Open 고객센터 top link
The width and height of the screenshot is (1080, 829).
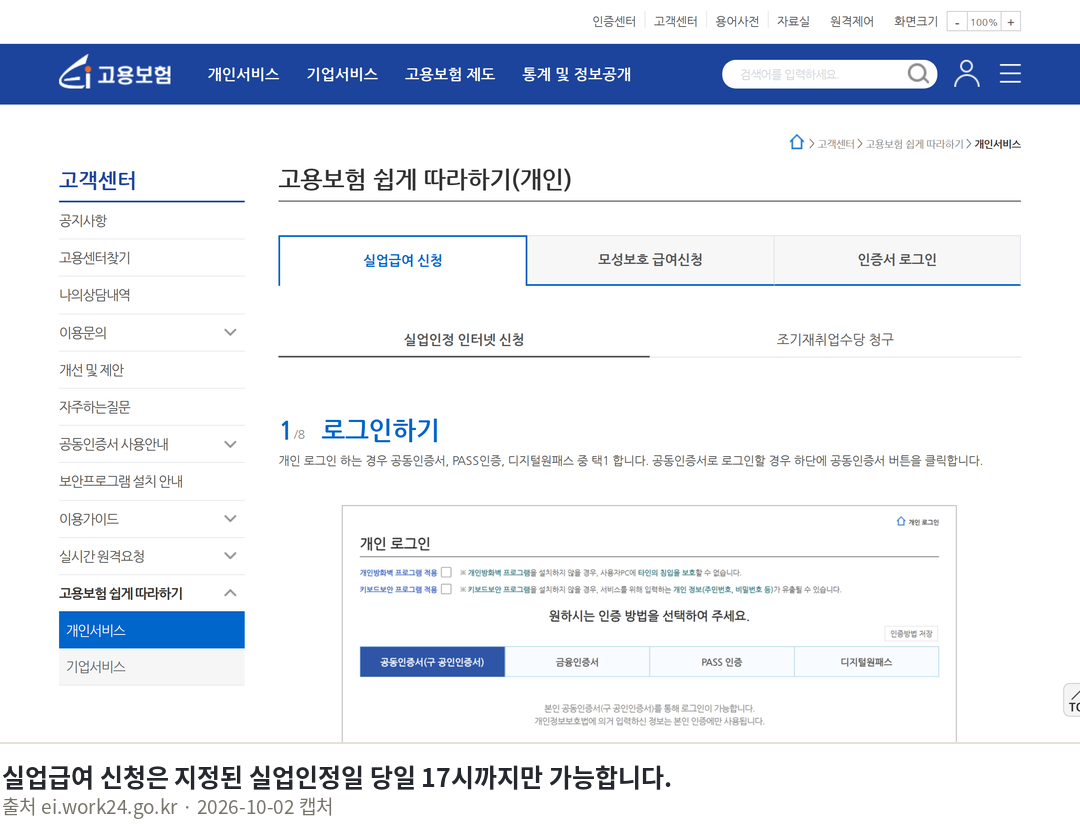675,21
